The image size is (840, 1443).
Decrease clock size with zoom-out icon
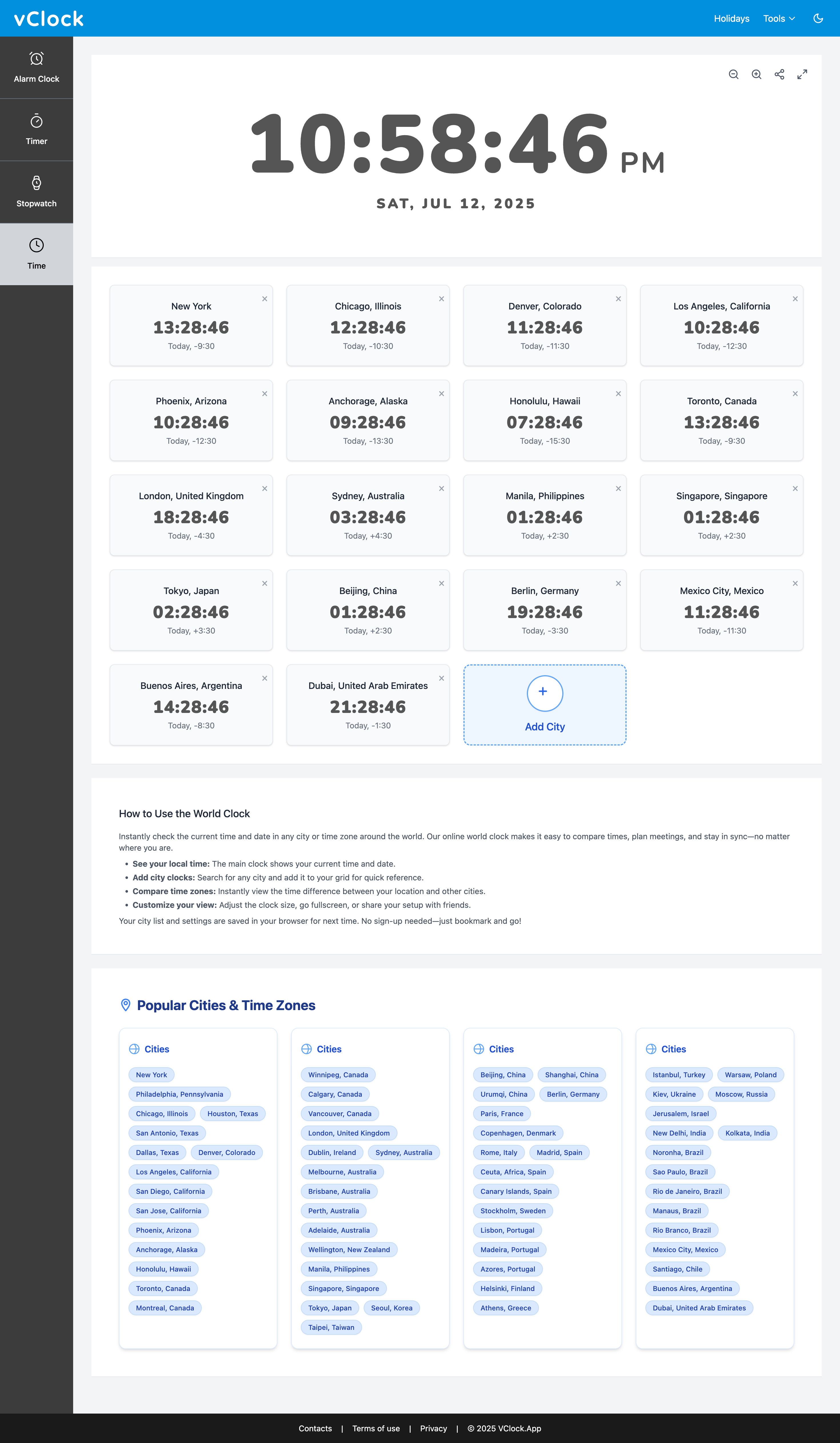733,75
